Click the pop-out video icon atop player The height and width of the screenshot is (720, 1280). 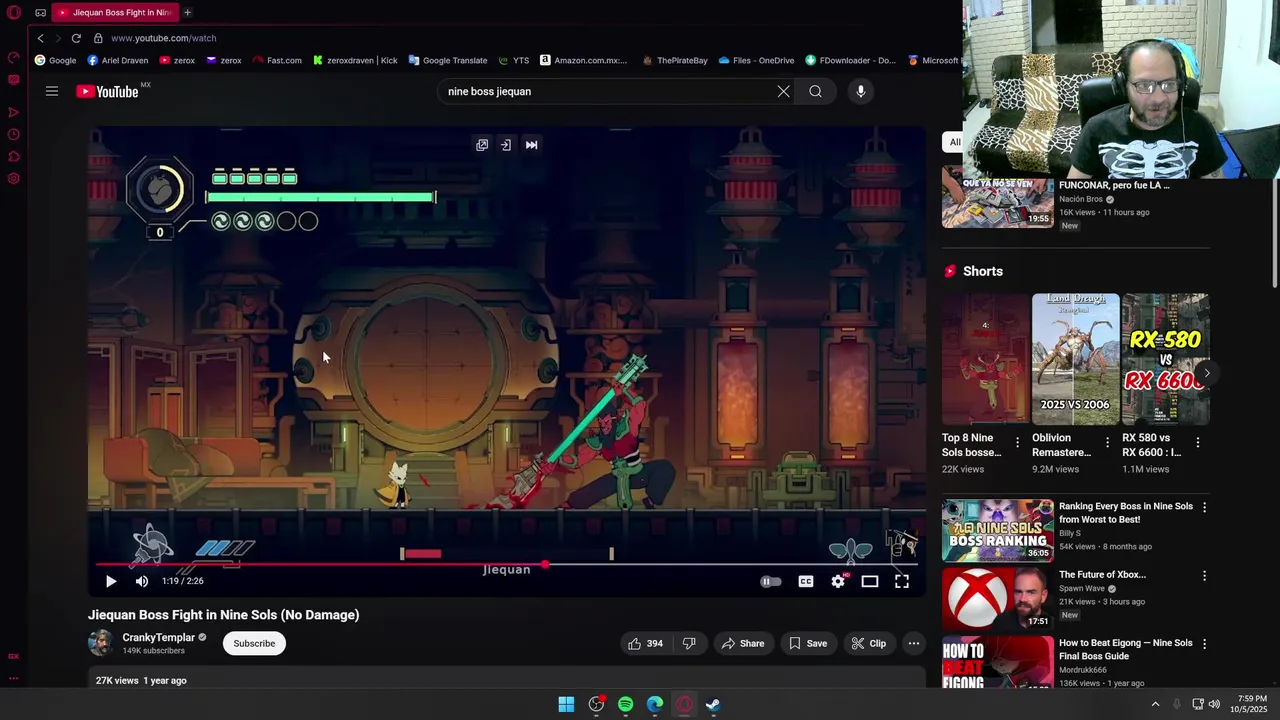482,145
